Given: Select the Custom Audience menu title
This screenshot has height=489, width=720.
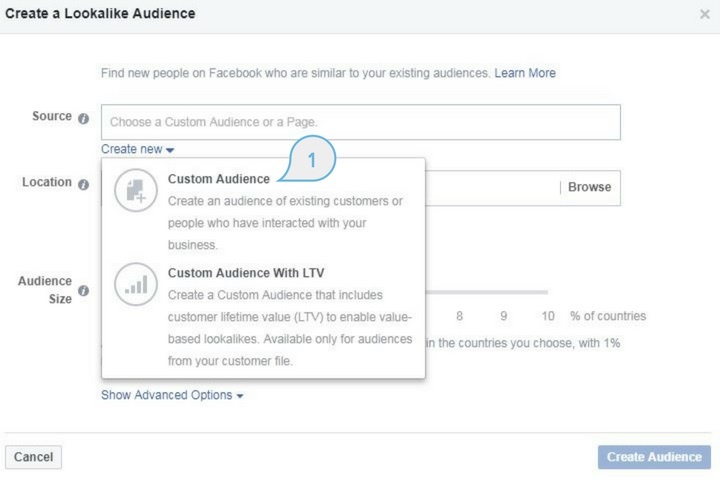Looking at the screenshot, I should click(218, 179).
